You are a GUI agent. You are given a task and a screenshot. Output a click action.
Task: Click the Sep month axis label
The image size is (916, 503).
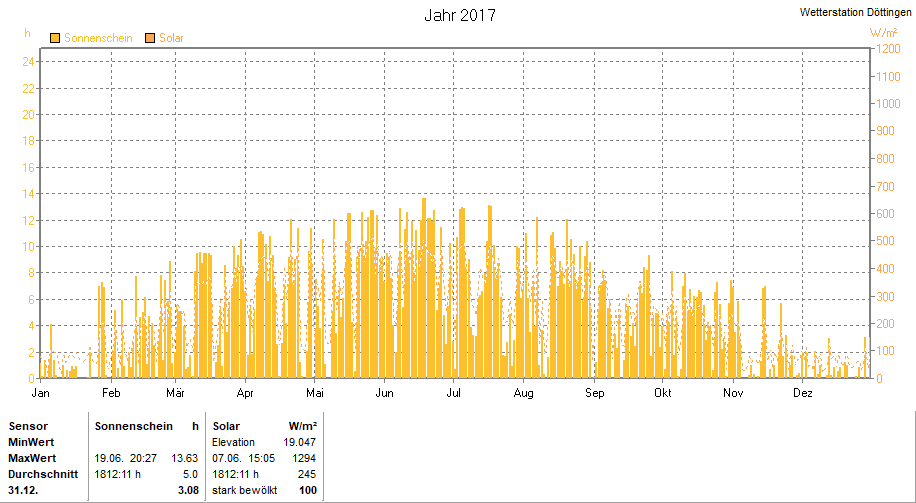[x=594, y=393]
